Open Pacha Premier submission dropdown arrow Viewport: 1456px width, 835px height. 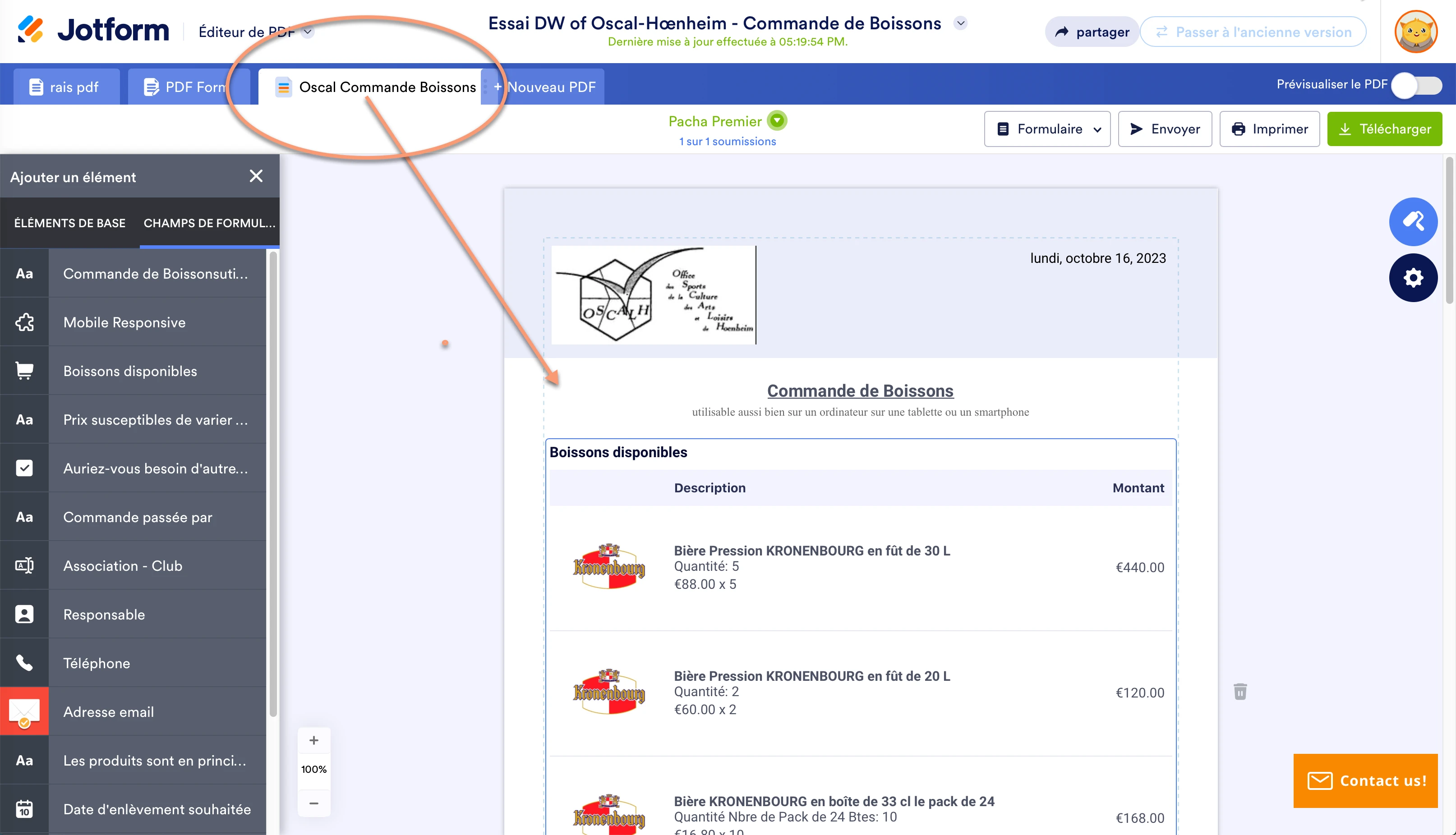pyautogui.click(x=777, y=121)
